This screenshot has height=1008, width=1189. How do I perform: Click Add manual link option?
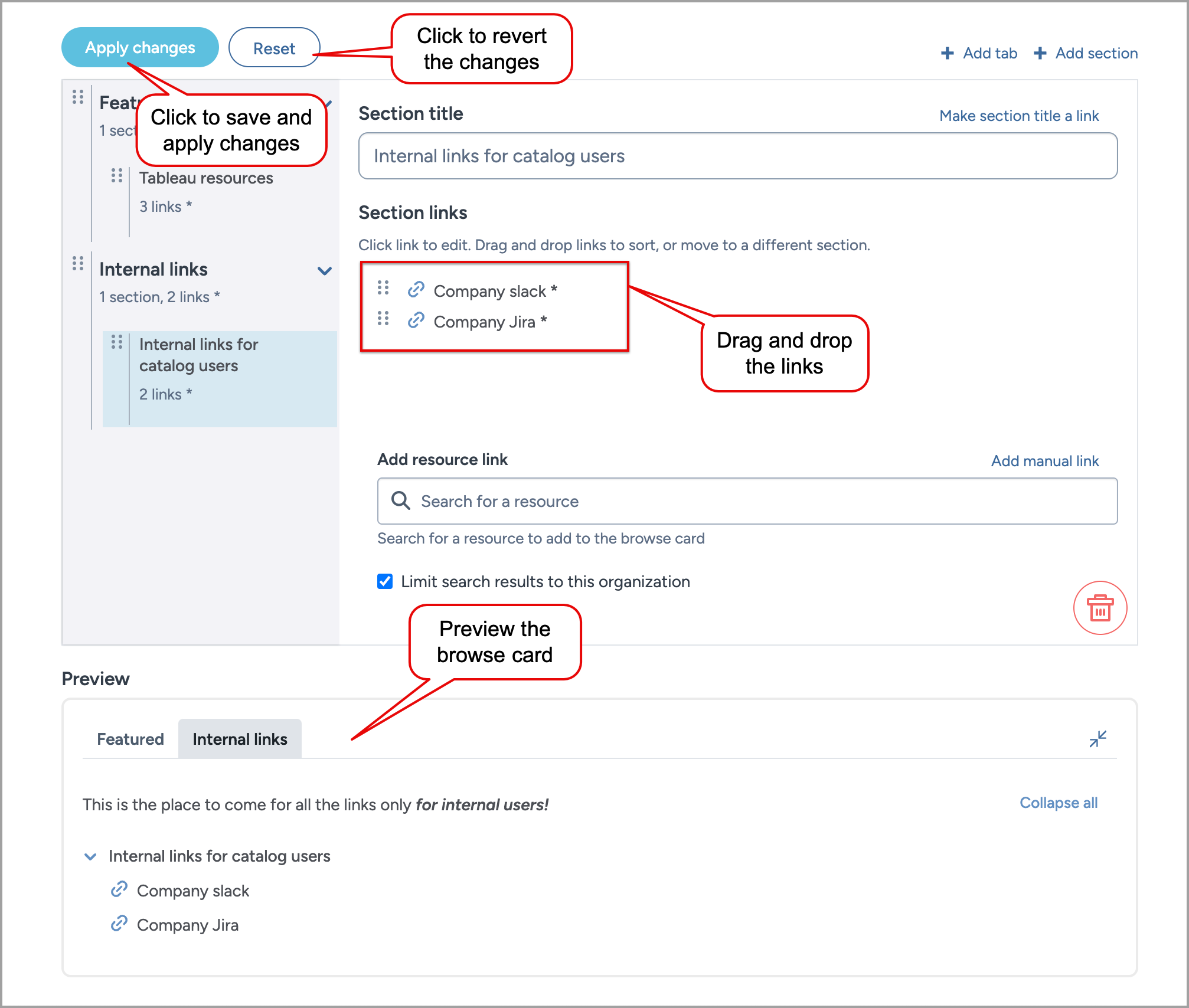click(x=1043, y=460)
